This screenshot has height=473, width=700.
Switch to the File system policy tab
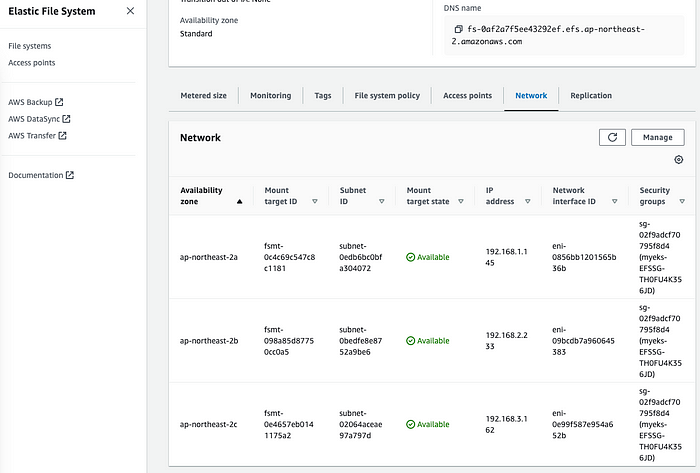(x=387, y=95)
